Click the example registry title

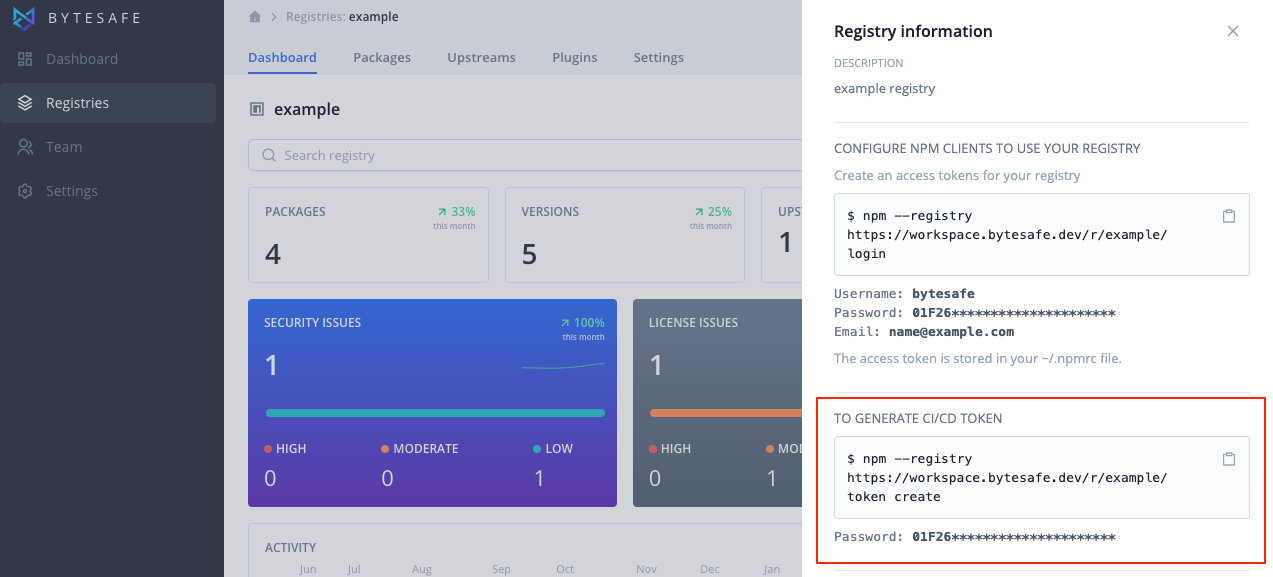pos(307,109)
